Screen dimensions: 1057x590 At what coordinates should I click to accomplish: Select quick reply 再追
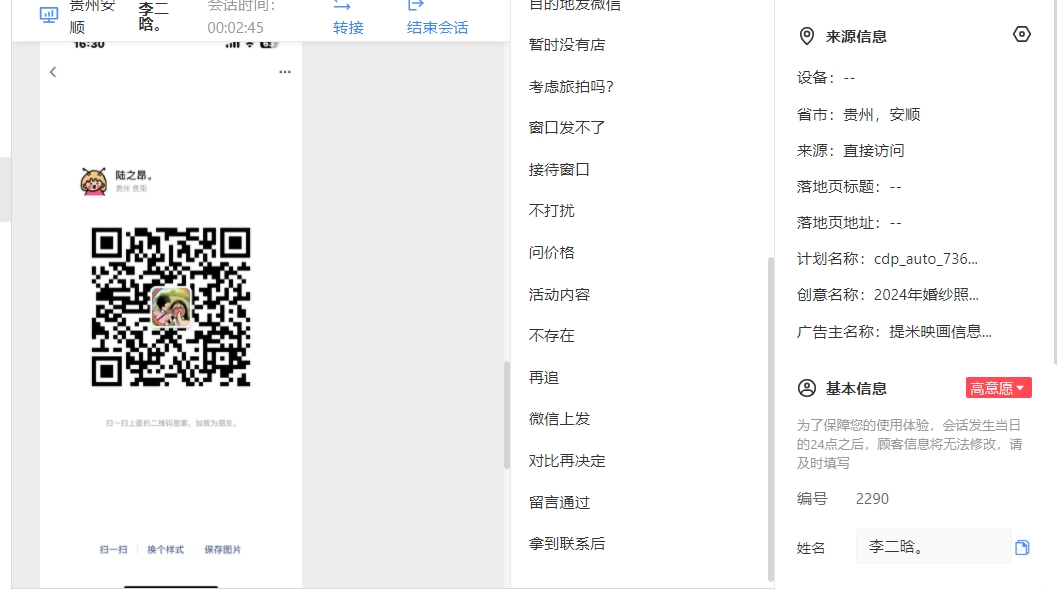tap(544, 378)
